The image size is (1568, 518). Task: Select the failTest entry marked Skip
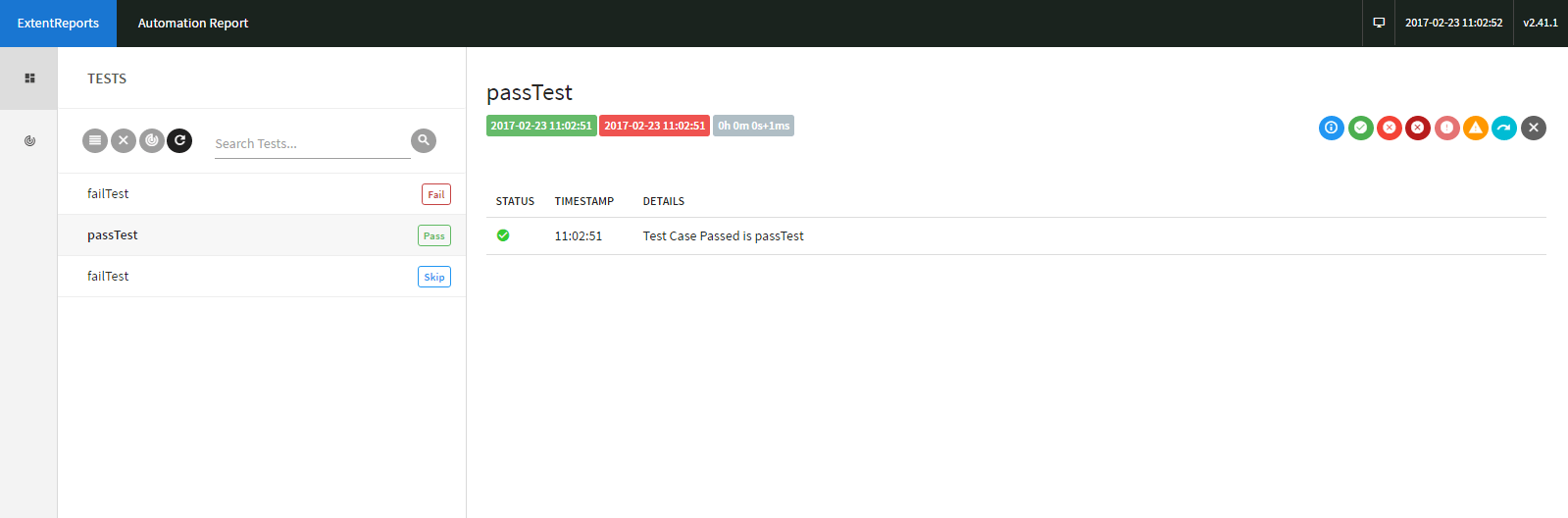pyautogui.click(x=262, y=277)
